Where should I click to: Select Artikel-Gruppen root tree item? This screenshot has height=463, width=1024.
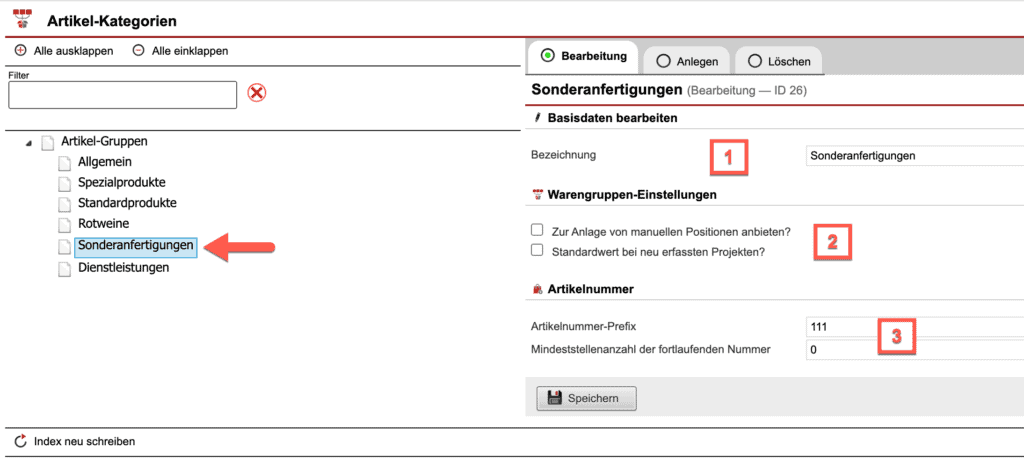(104, 141)
